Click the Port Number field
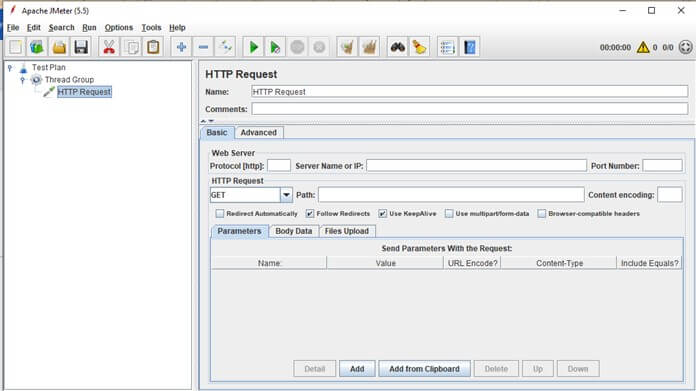 [662, 166]
